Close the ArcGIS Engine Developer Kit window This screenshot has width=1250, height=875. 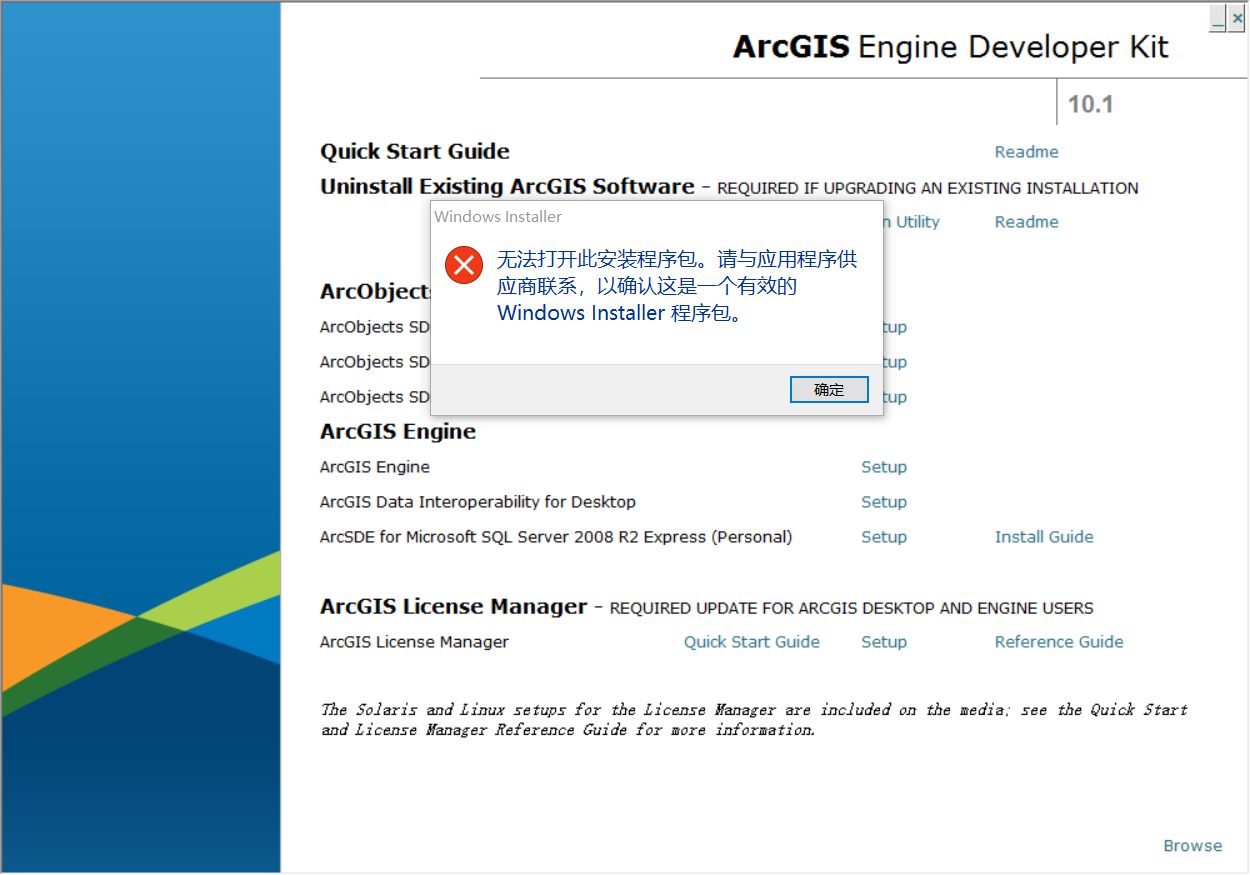[1237, 18]
